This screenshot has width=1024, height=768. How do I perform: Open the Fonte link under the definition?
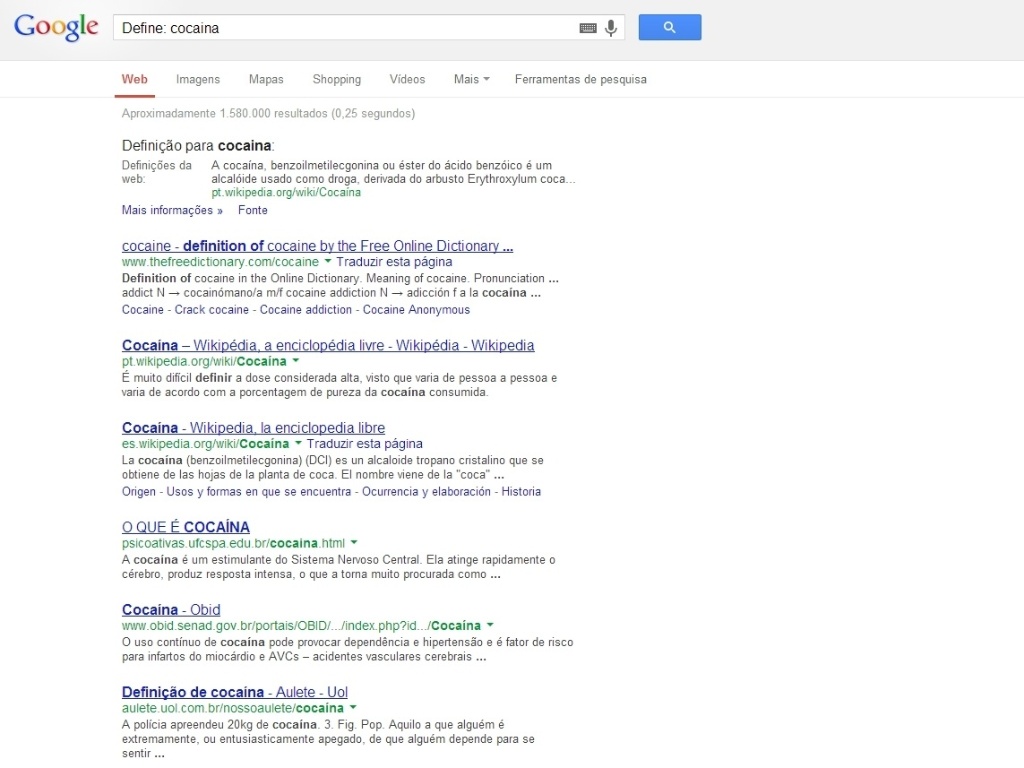coord(252,210)
